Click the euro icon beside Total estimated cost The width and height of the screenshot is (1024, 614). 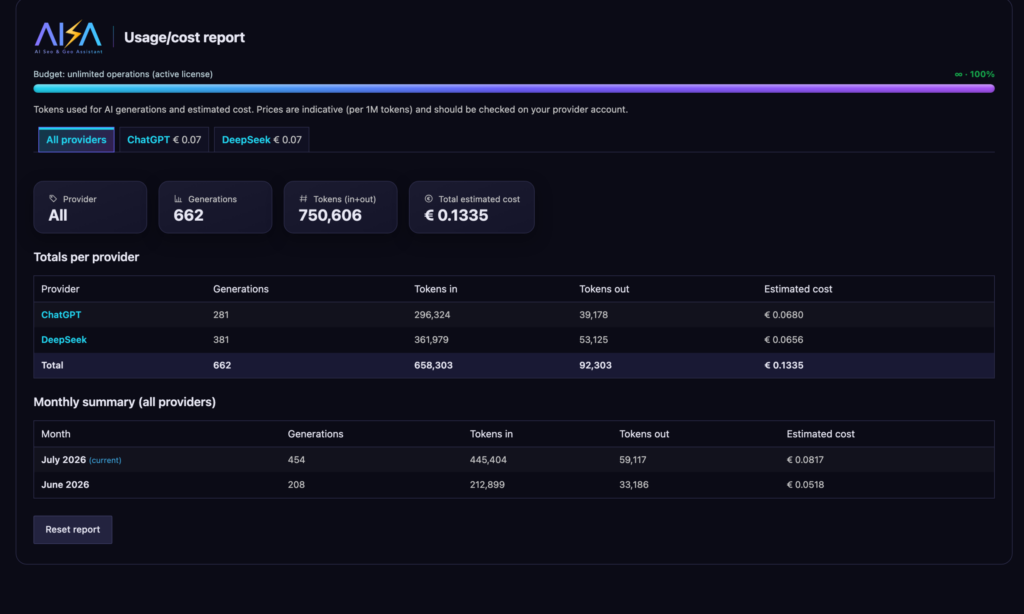pos(428,199)
